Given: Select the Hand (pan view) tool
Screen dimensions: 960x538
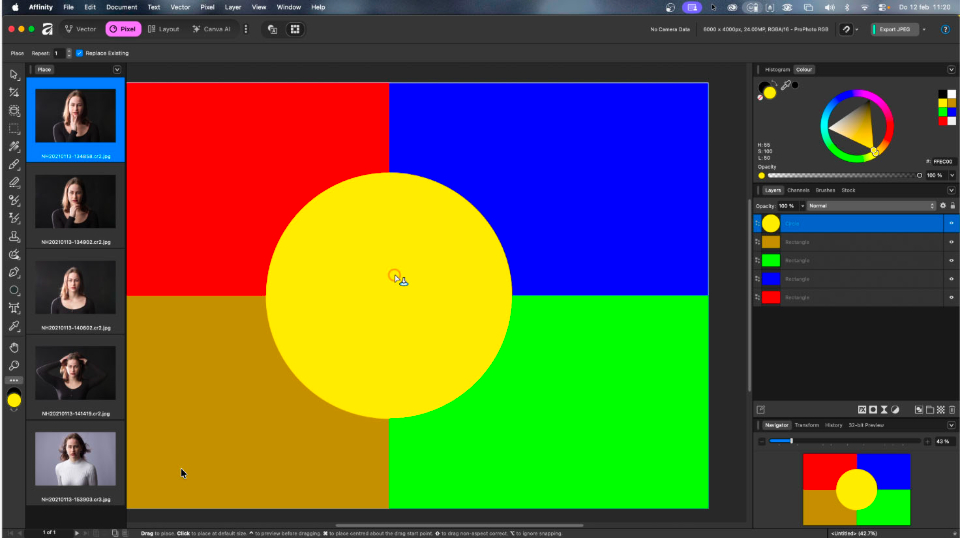Looking at the screenshot, I should coord(14,346).
